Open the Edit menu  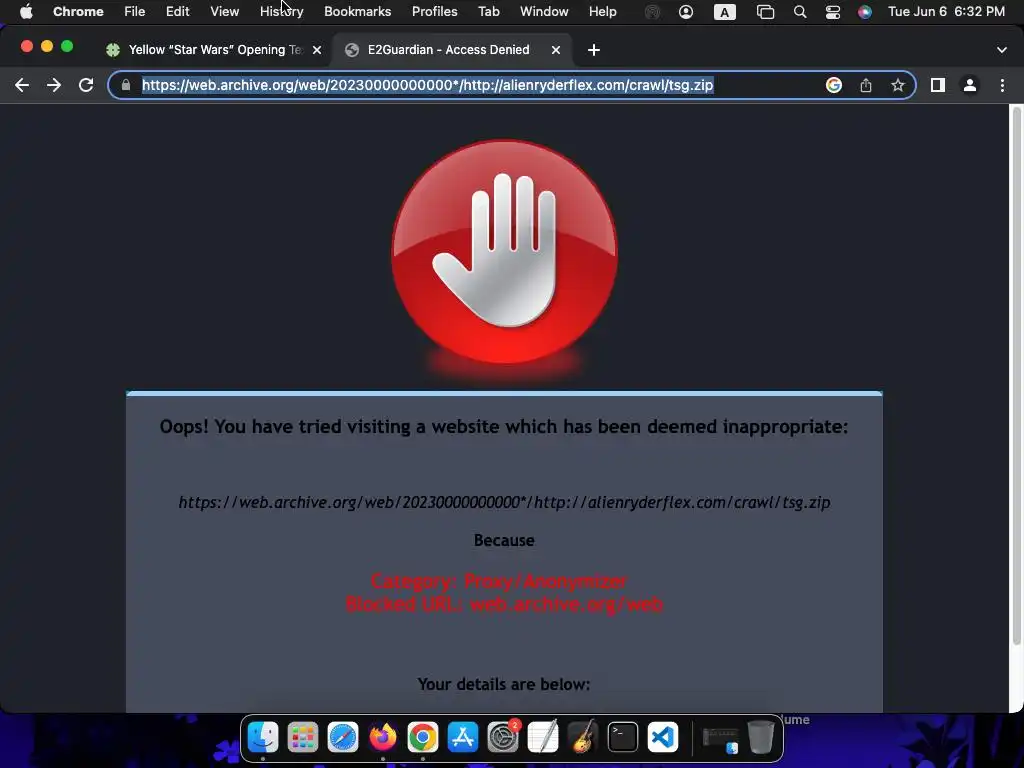click(x=177, y=11)
